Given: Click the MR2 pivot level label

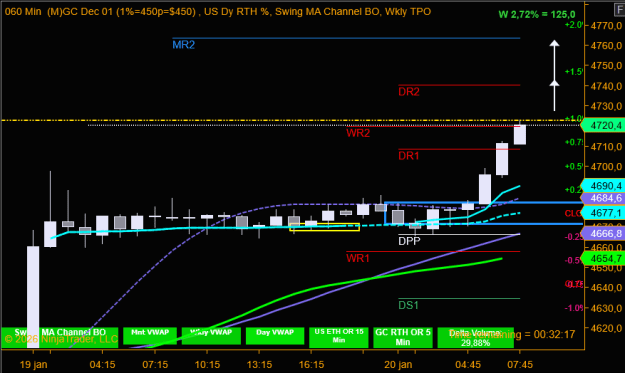Looking at the screenshot, I should click(183, 45).
